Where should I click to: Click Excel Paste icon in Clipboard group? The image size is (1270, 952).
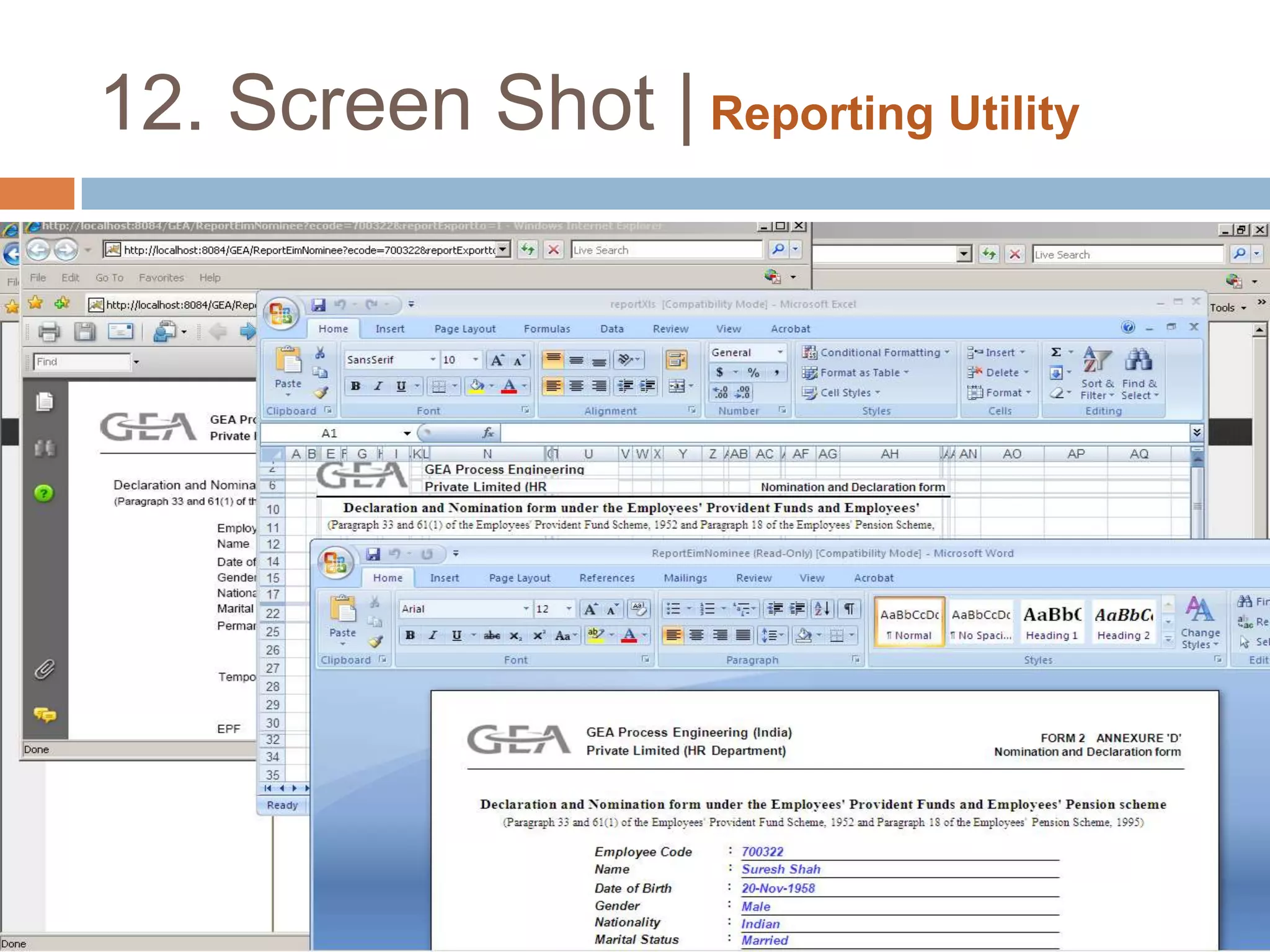tap(288, 359)
